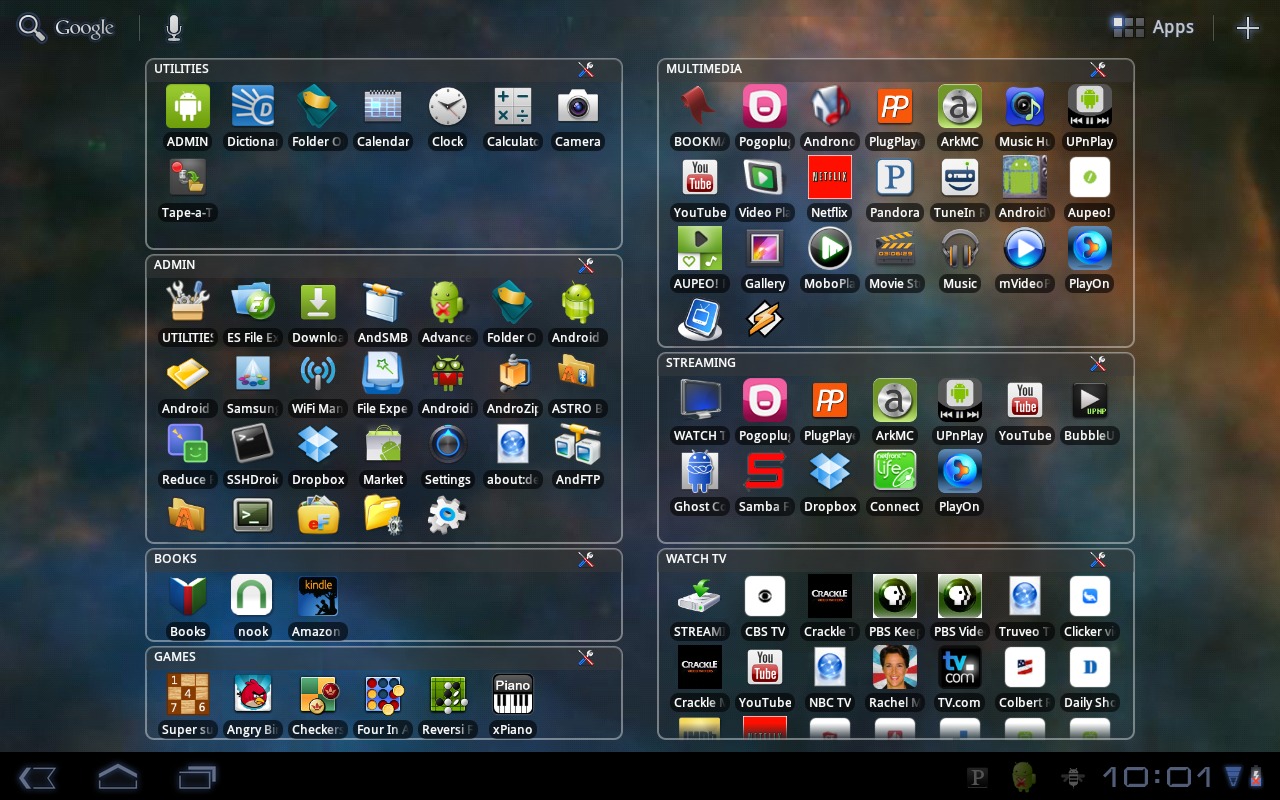Launch the AndSMB app
1280x800 pixels.
tap(383, 313)
